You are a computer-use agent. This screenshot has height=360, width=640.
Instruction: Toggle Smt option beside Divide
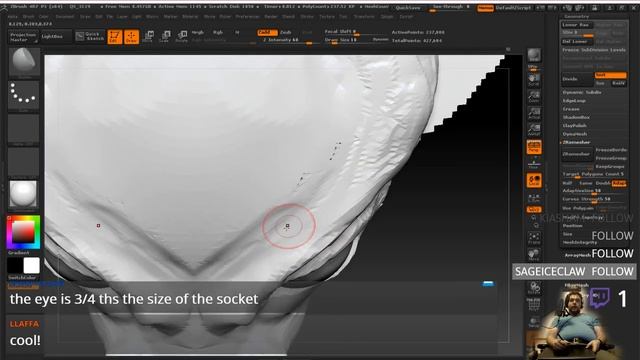(610, 75)
